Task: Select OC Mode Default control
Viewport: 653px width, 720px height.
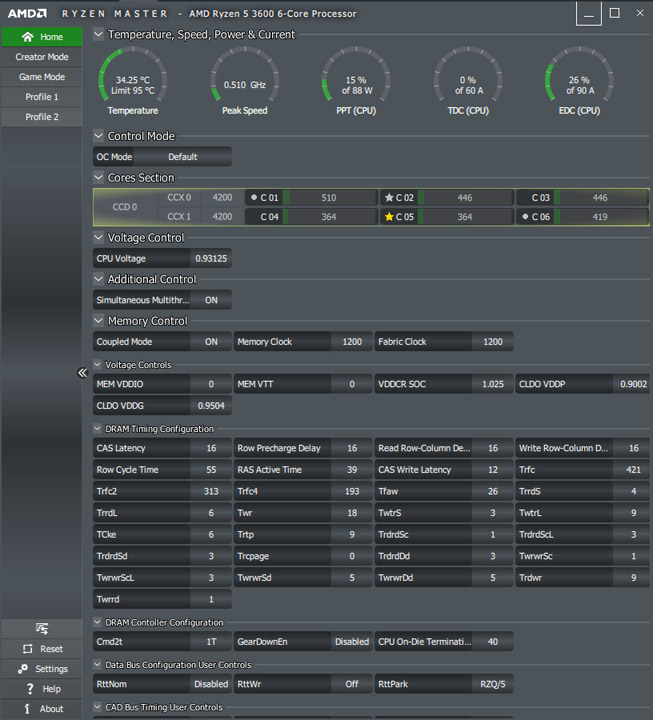Action: click(183, 157)
